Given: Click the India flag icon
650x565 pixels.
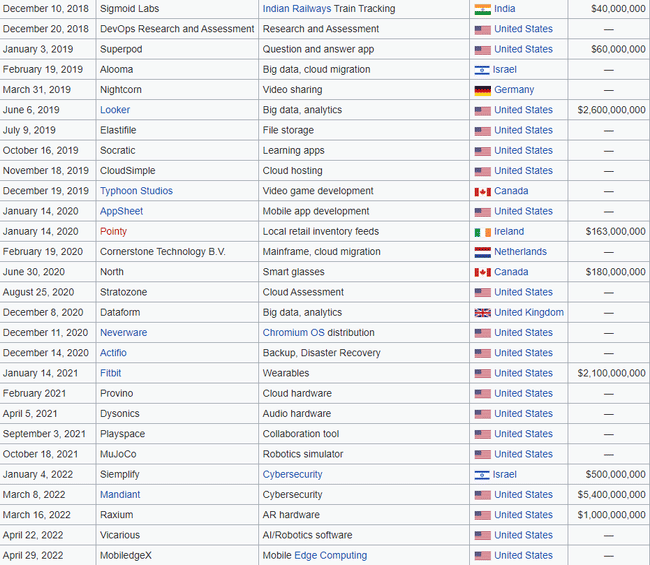Looking at the screenshot, I should click(x=482, y=9).
